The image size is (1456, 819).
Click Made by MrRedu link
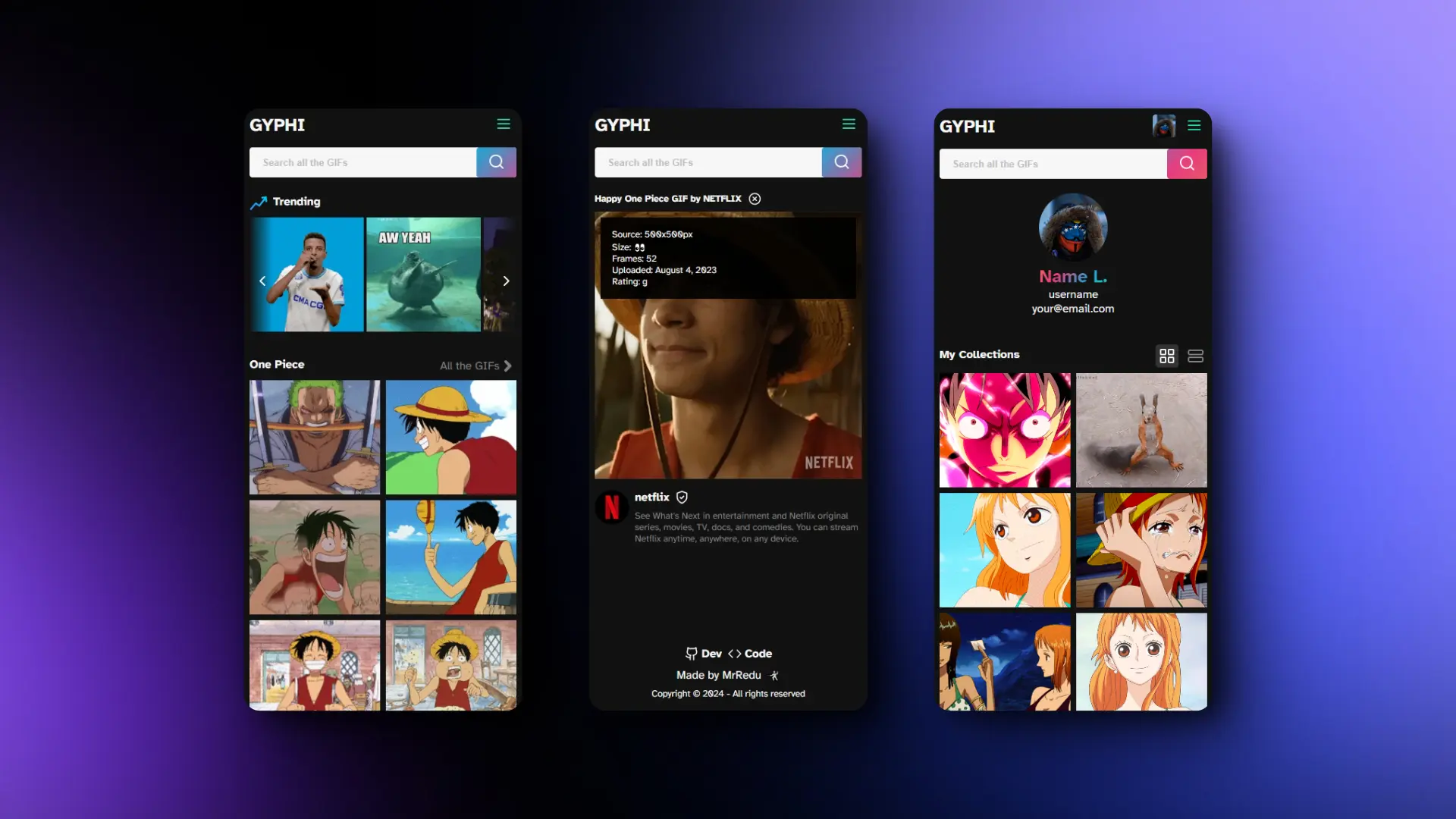tap(719, 676)
